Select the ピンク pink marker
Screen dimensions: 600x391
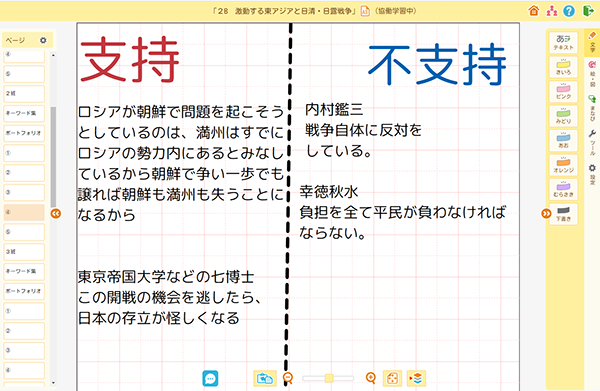point(563,92)
